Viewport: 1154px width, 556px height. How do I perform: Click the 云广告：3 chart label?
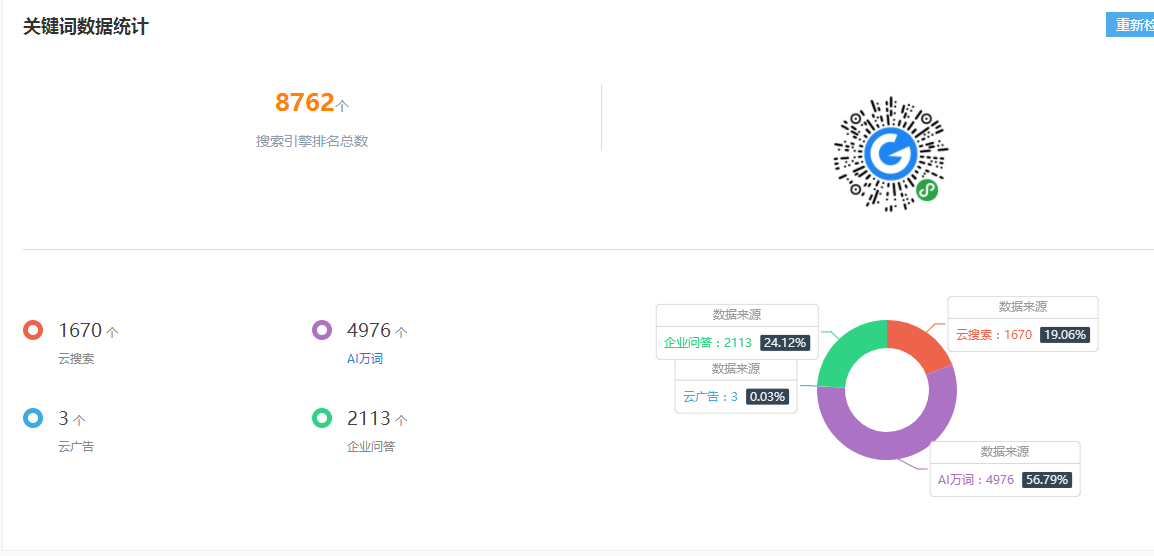[x=710, y=396]
